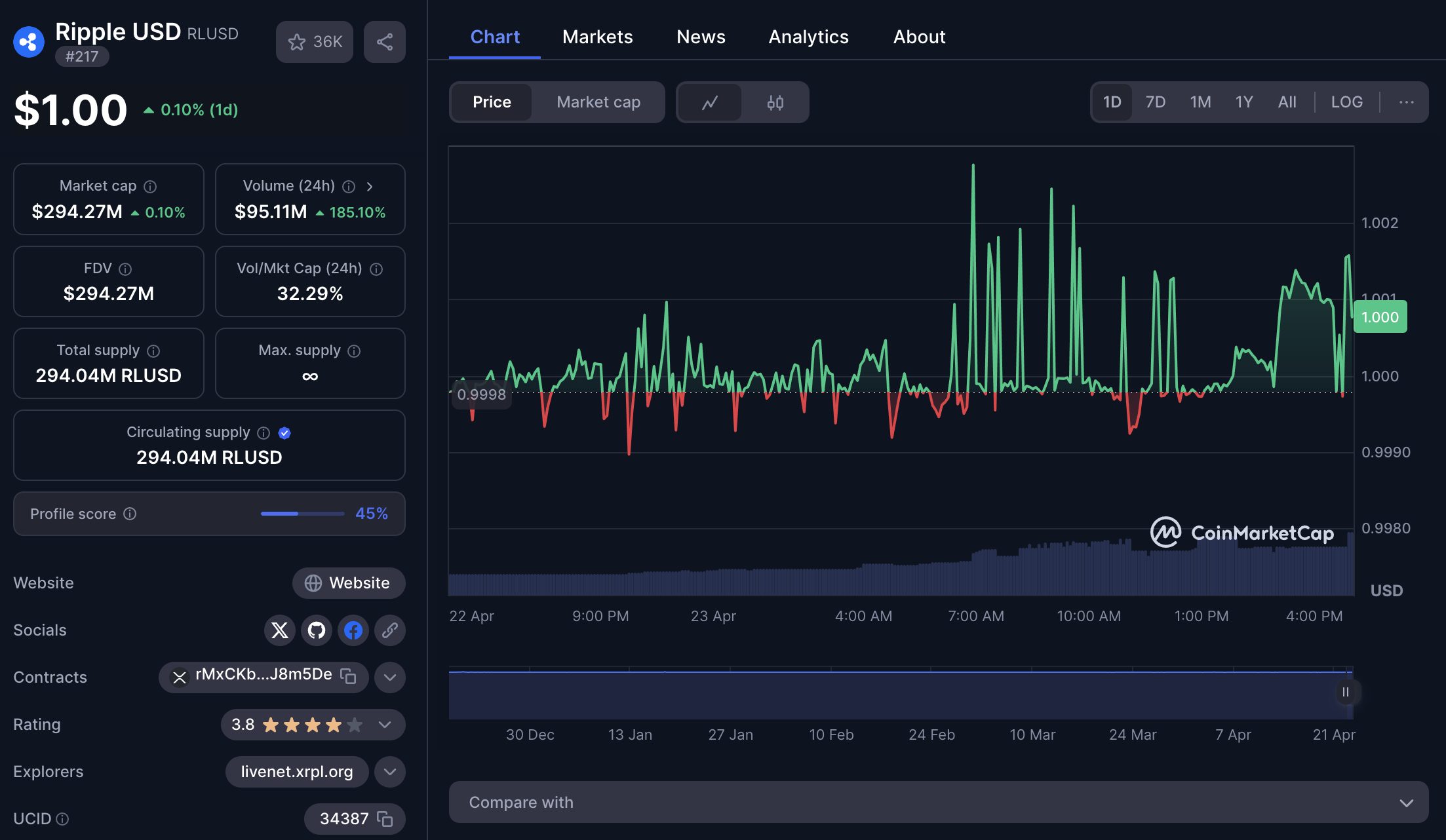This screenshot has height=840, width=1446.
Task: Select the 1D time range
Action: point(1112,102)
